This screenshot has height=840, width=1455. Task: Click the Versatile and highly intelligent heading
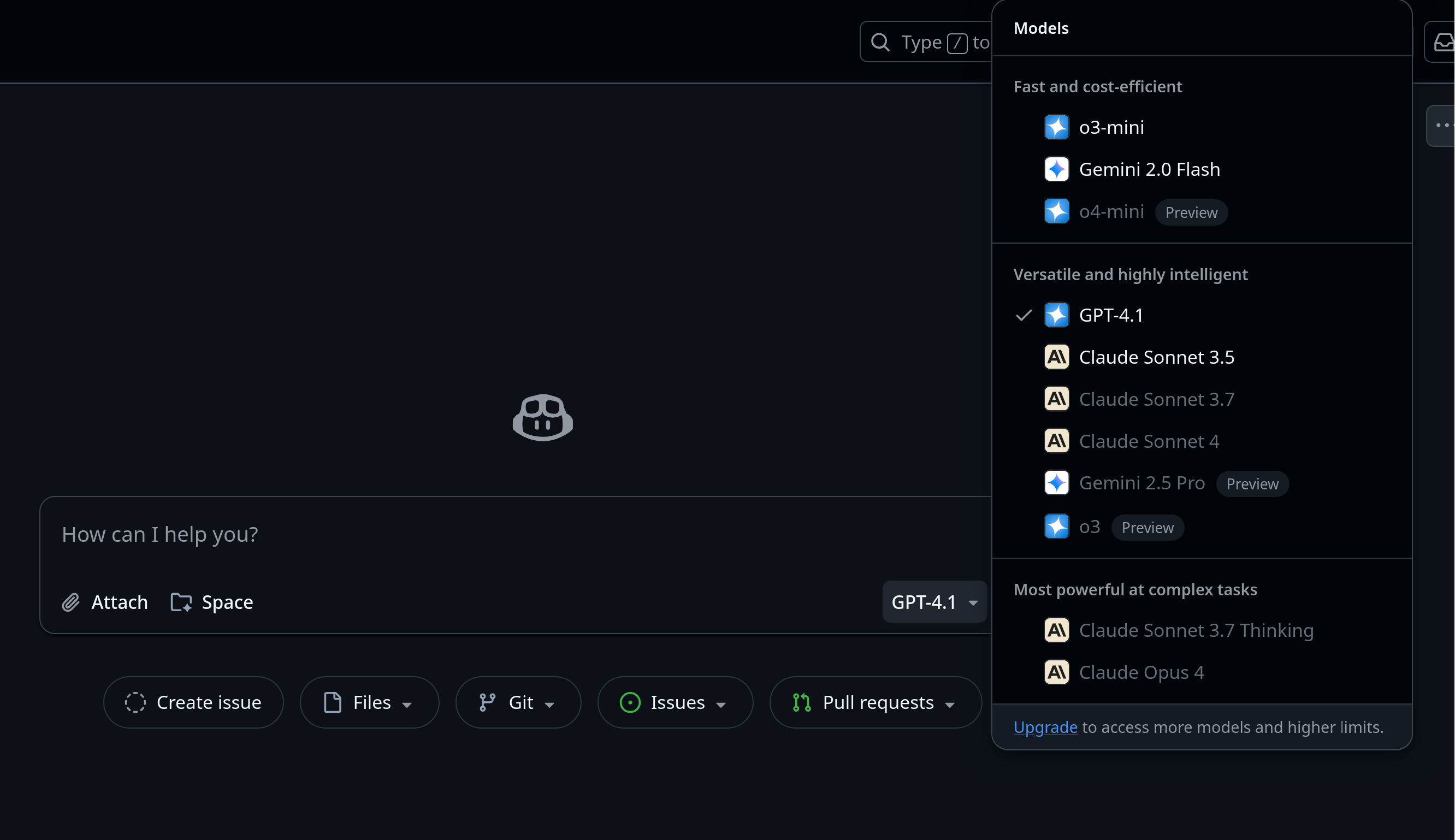coord(1130,275)
